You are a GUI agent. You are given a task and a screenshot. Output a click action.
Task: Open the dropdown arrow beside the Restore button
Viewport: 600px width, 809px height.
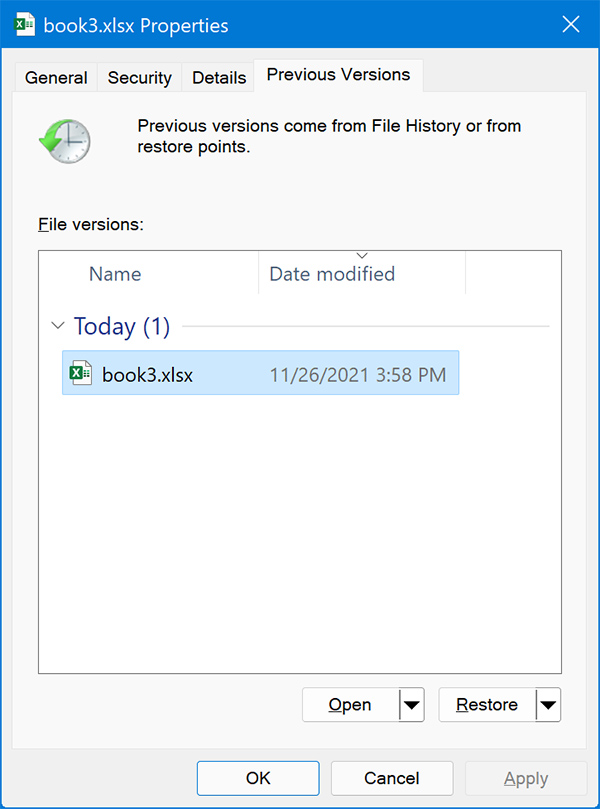point(549,704)
